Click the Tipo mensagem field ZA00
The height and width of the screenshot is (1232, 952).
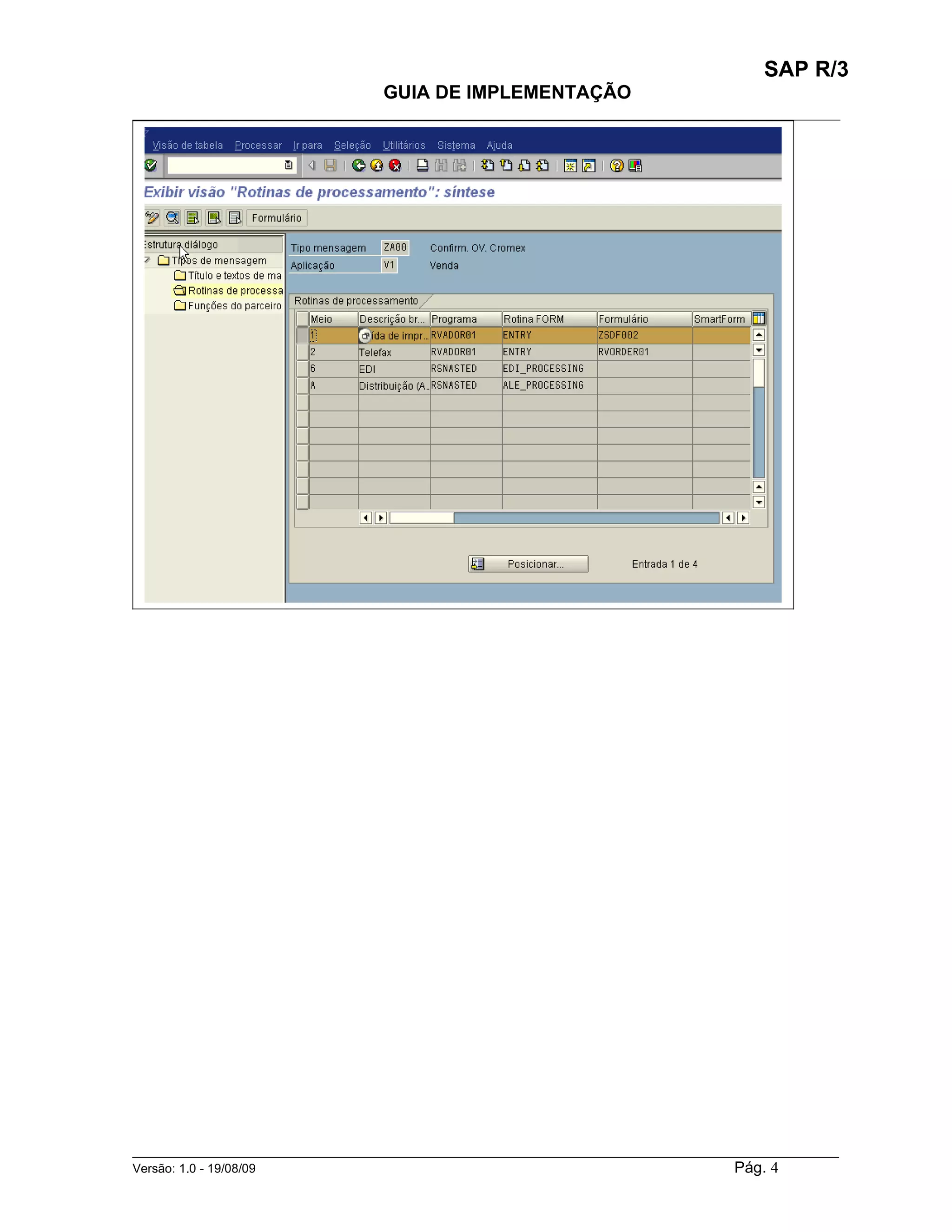pyautogui.click(x=395, y=248)
